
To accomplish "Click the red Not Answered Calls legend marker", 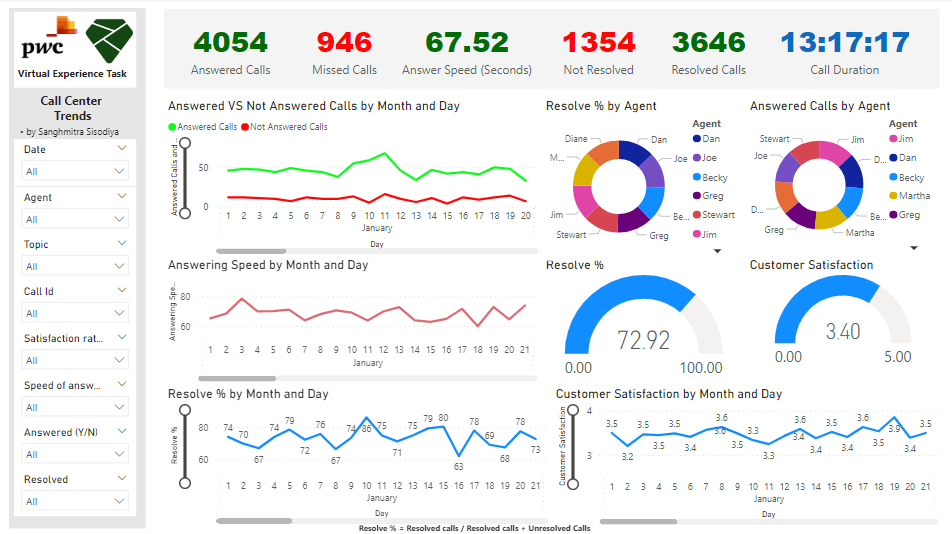I will (x=245, y=127).
